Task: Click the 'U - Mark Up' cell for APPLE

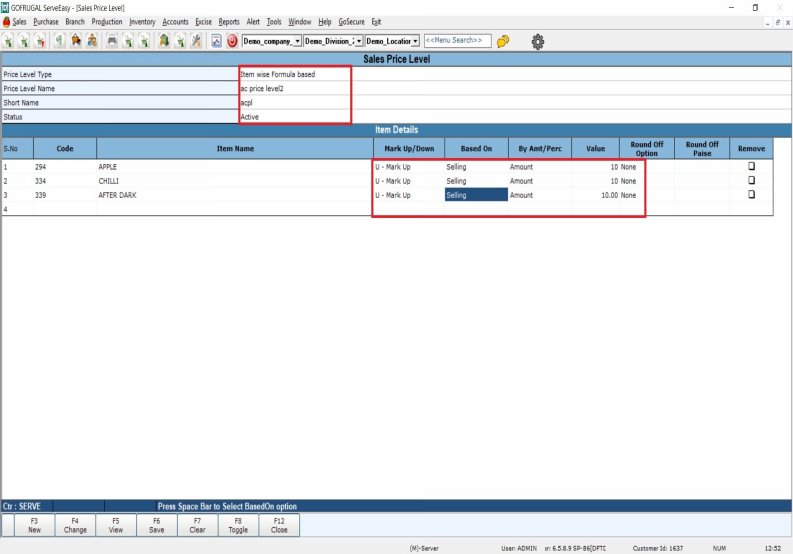Action: click(x=409, y=166)
